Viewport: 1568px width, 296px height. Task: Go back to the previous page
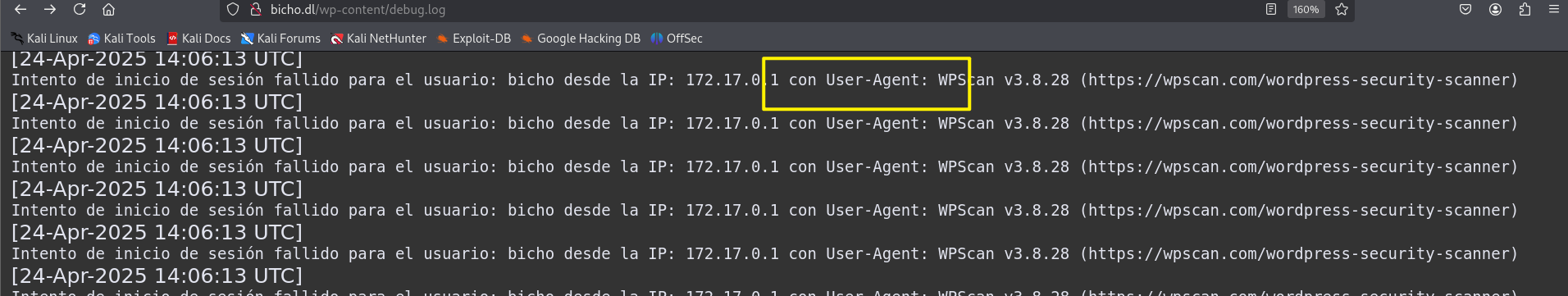[21, 10]
